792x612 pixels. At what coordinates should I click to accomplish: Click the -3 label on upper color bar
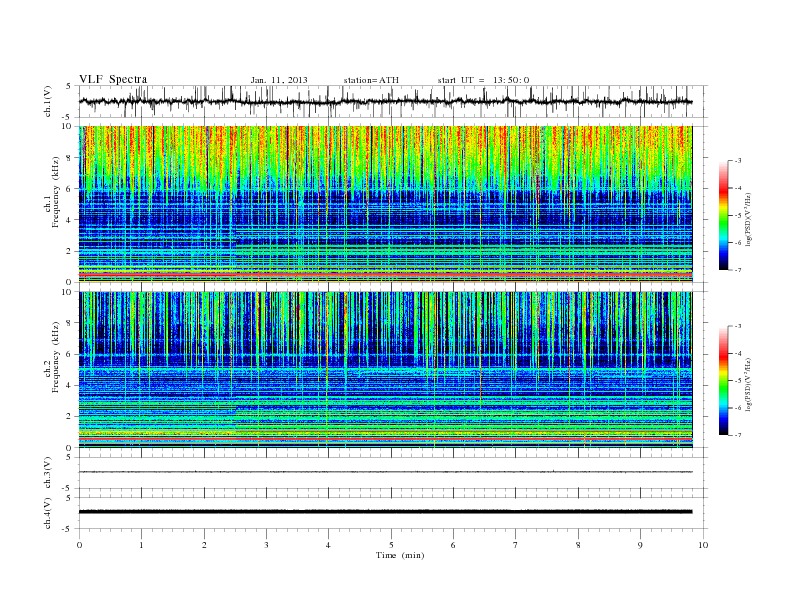738,161
